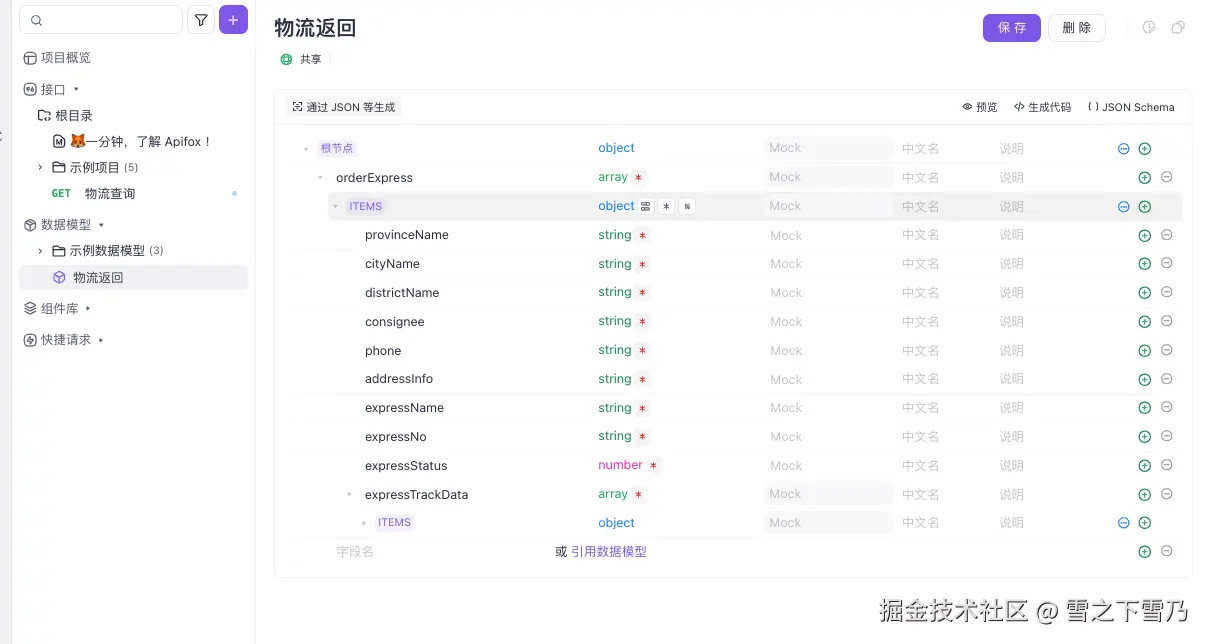Screen dimensions: 1209x644
Task: Focus the sidebar search box
Action: tap(101, 20)
